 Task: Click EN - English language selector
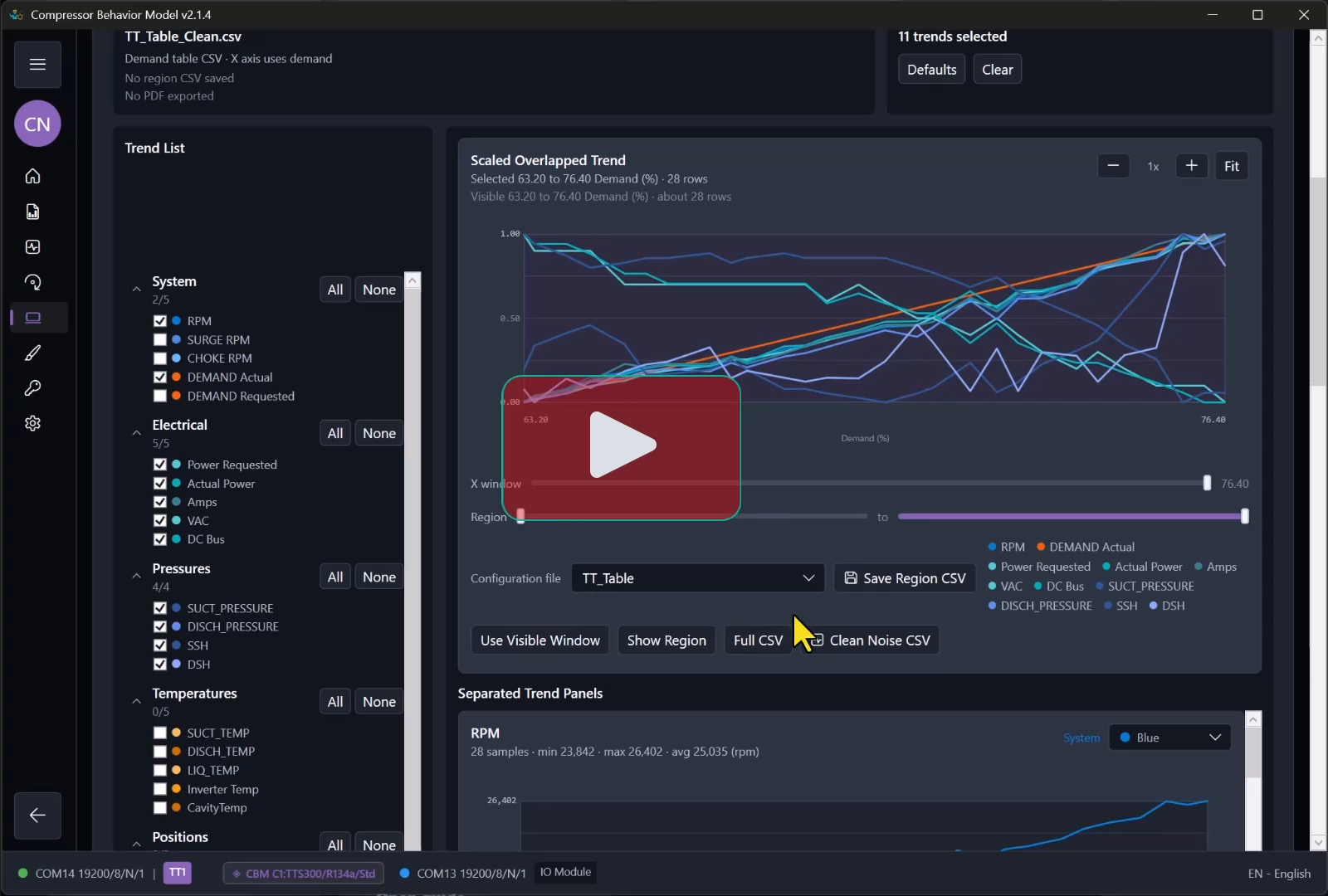1279,874
